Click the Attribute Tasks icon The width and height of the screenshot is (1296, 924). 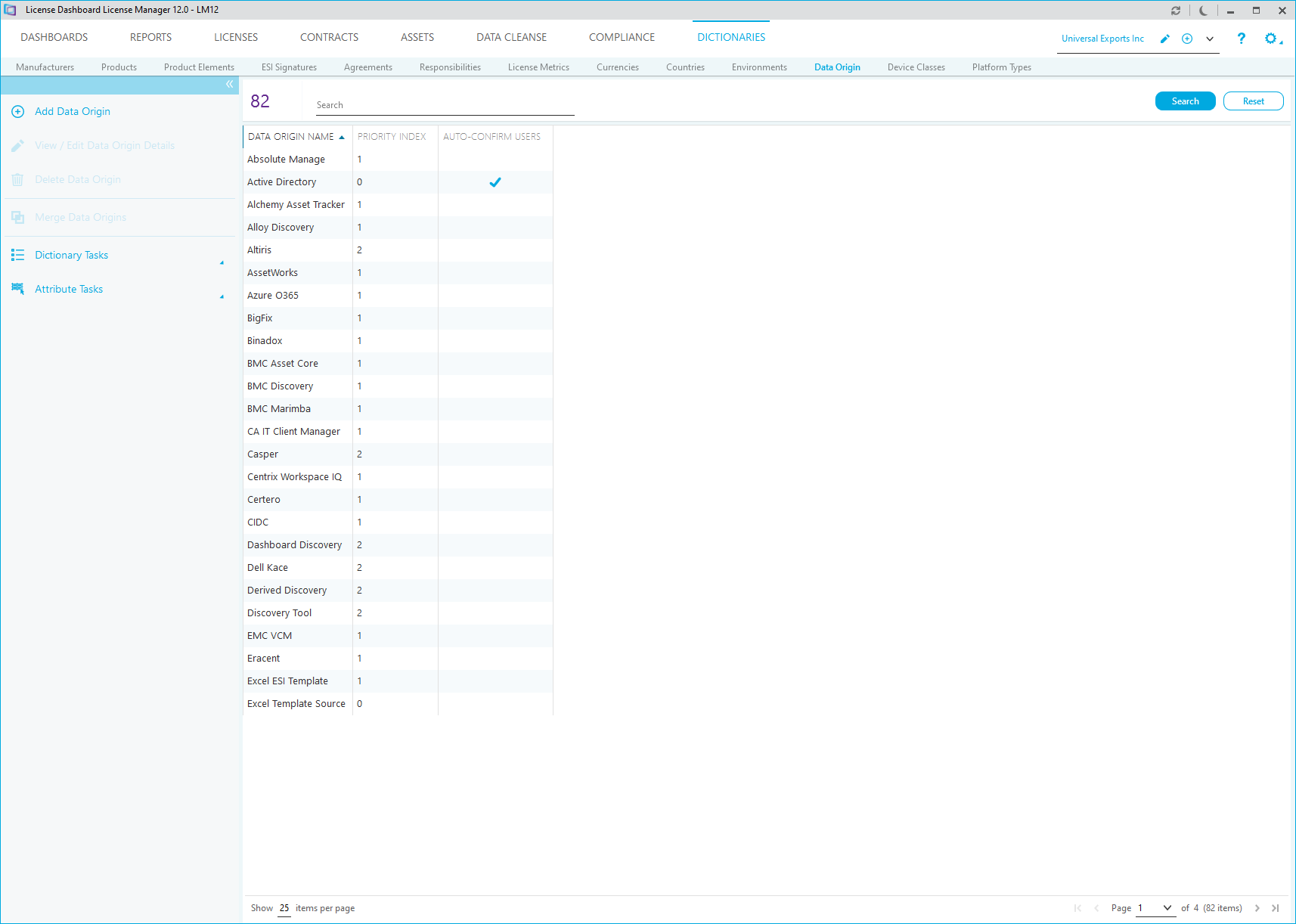pos(18,290)
